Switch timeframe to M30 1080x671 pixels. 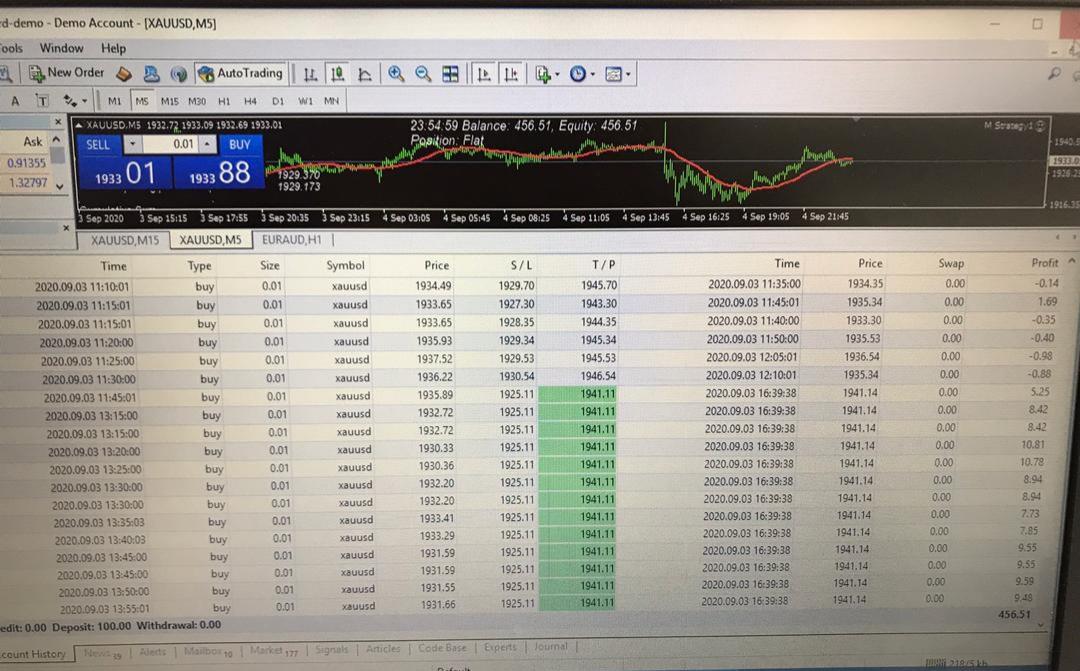pos(197,101)
